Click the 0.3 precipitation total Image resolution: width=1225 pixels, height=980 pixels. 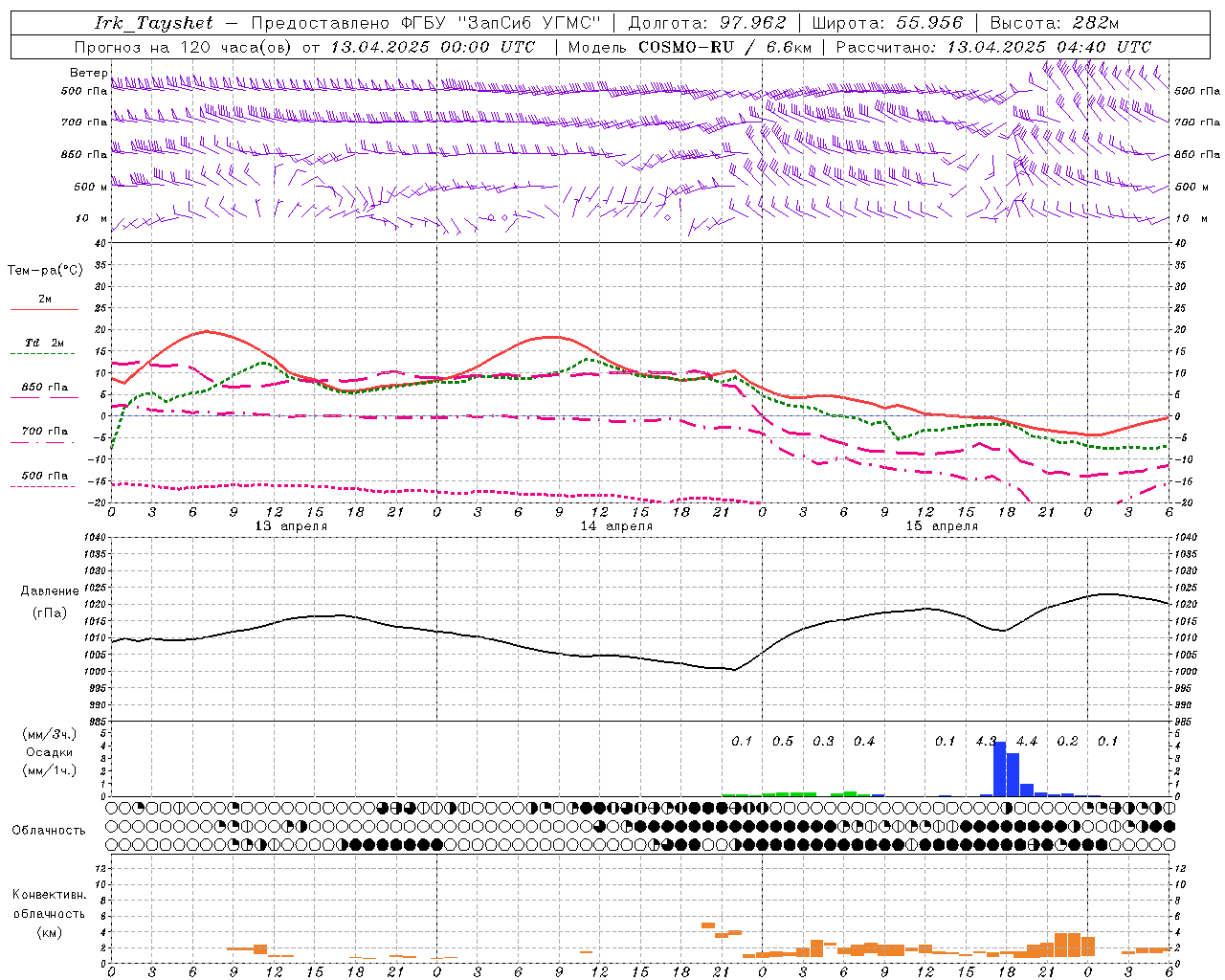(x=823, y=742)
